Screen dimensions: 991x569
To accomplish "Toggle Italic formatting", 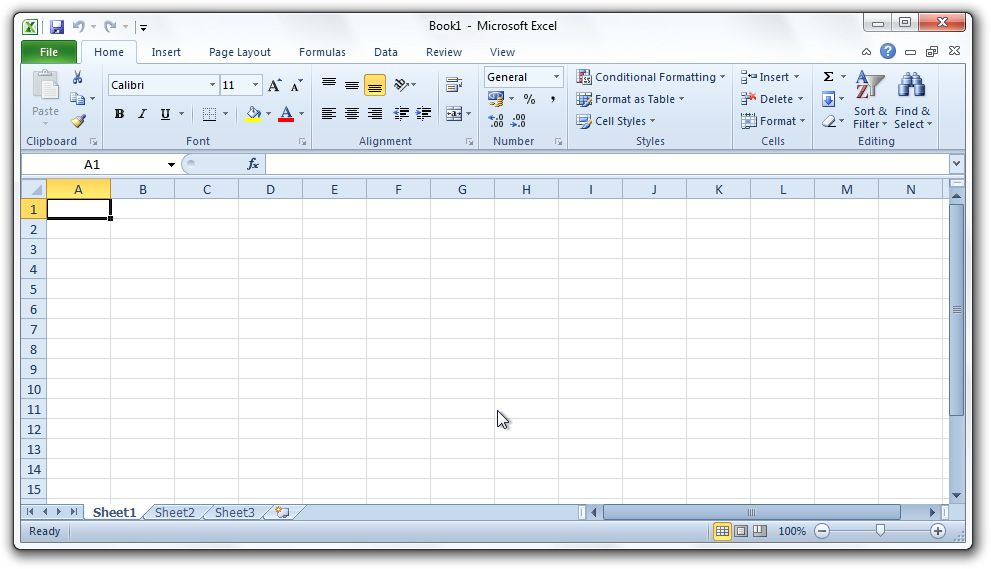I will (142, 114).
